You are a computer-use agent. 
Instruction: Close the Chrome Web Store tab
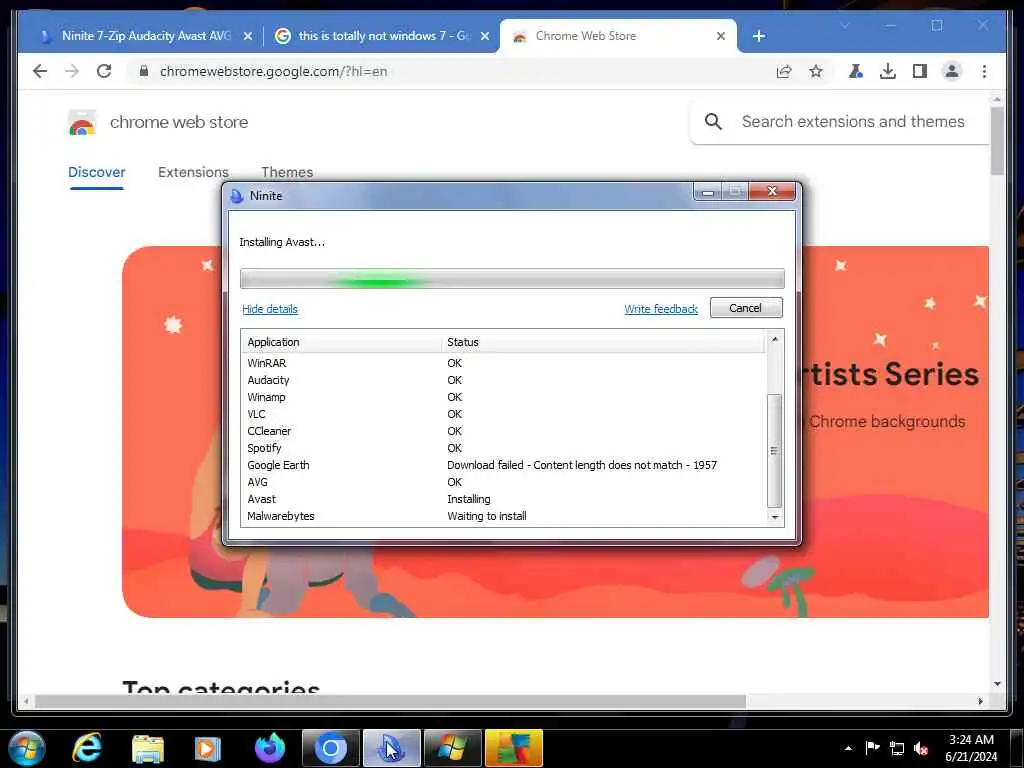[720, 36]
